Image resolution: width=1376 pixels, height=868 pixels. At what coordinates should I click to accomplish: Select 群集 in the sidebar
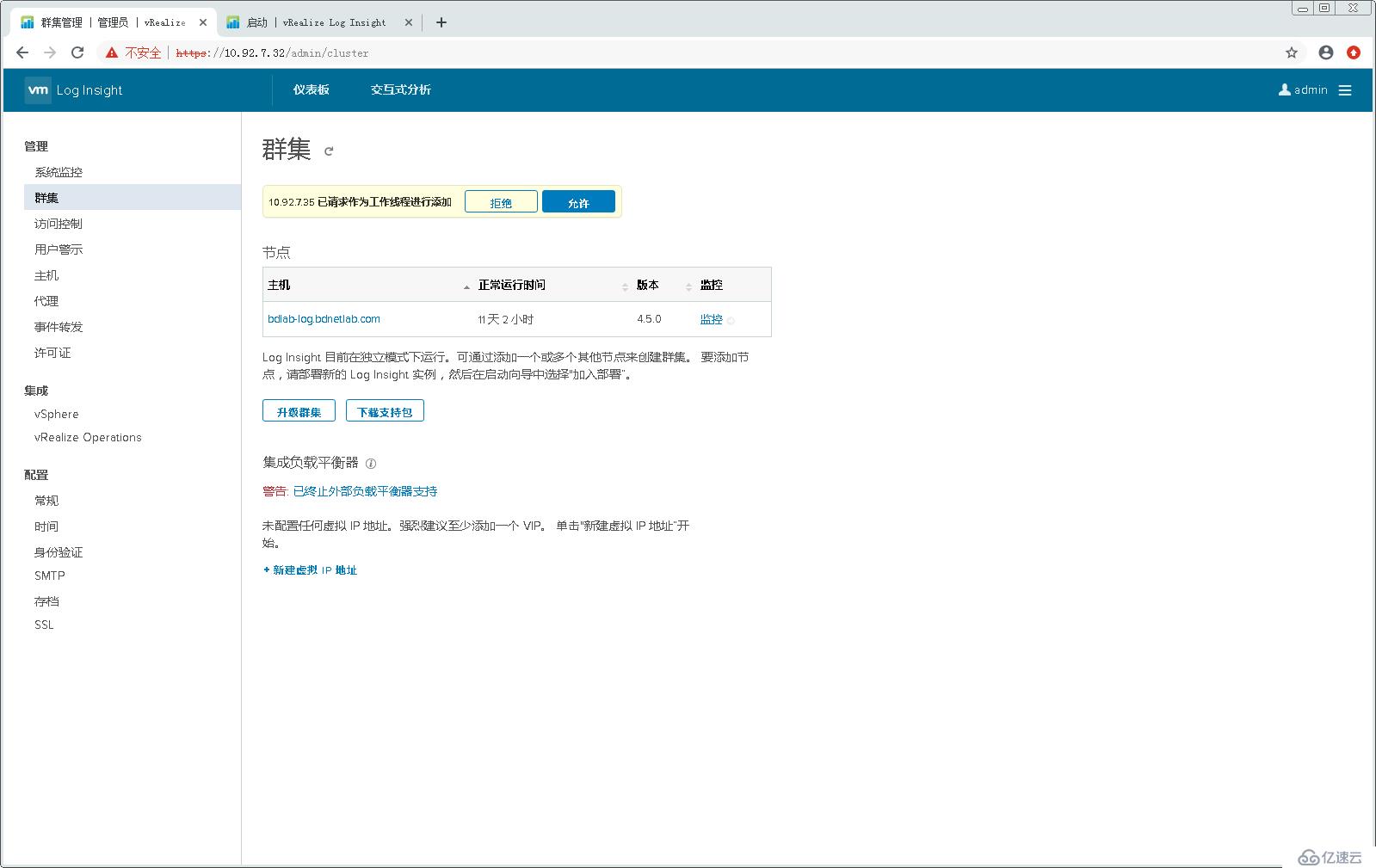pyautogui.click(x=133, y=197)
